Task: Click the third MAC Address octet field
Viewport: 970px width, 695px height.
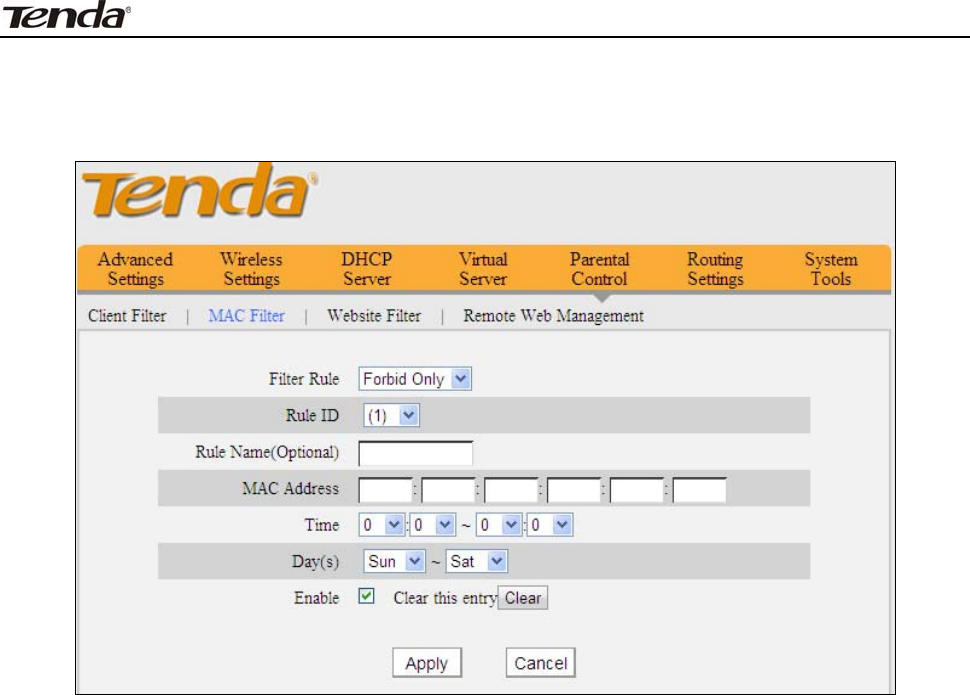Action: click(511, 490)
